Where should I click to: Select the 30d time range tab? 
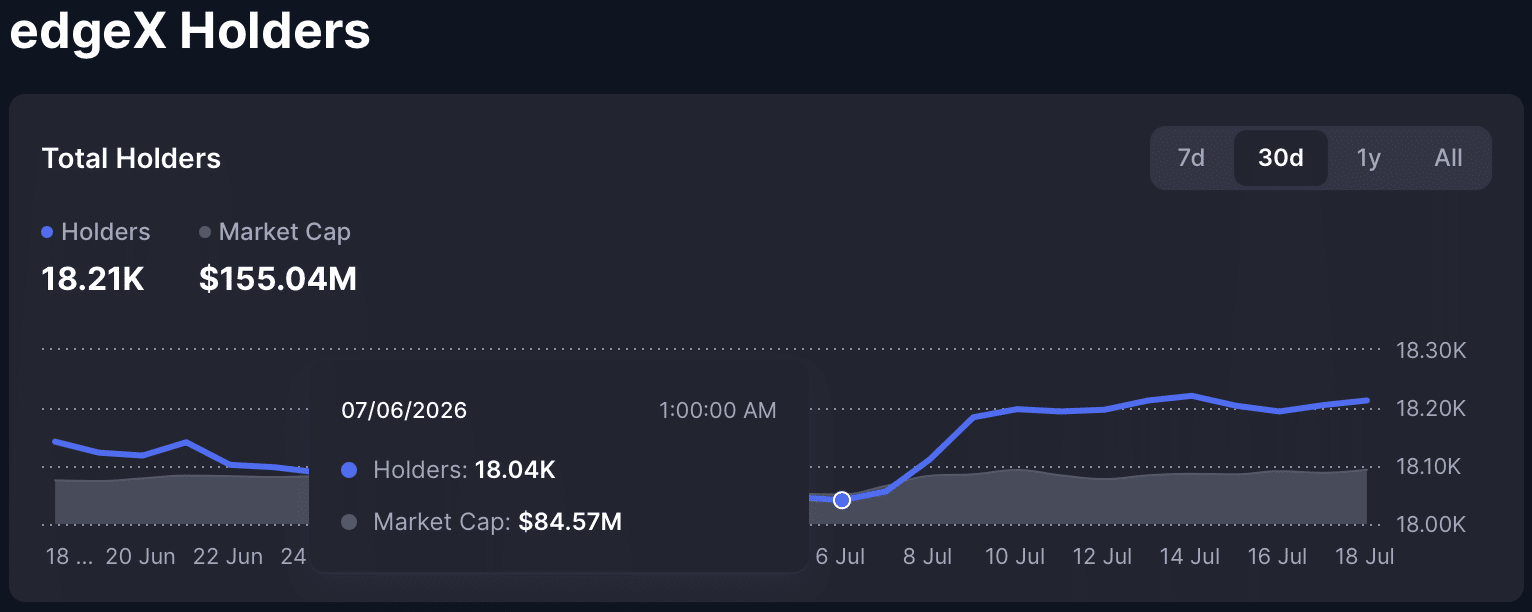click(x=1281, y=158)
